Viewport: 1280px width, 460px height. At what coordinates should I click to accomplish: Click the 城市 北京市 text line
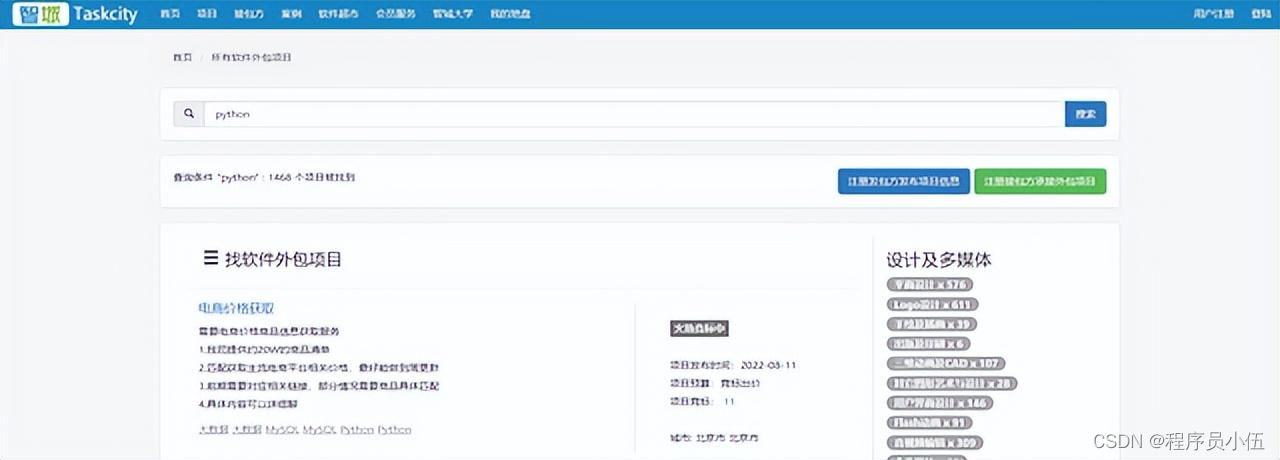[x=714, y=437]
